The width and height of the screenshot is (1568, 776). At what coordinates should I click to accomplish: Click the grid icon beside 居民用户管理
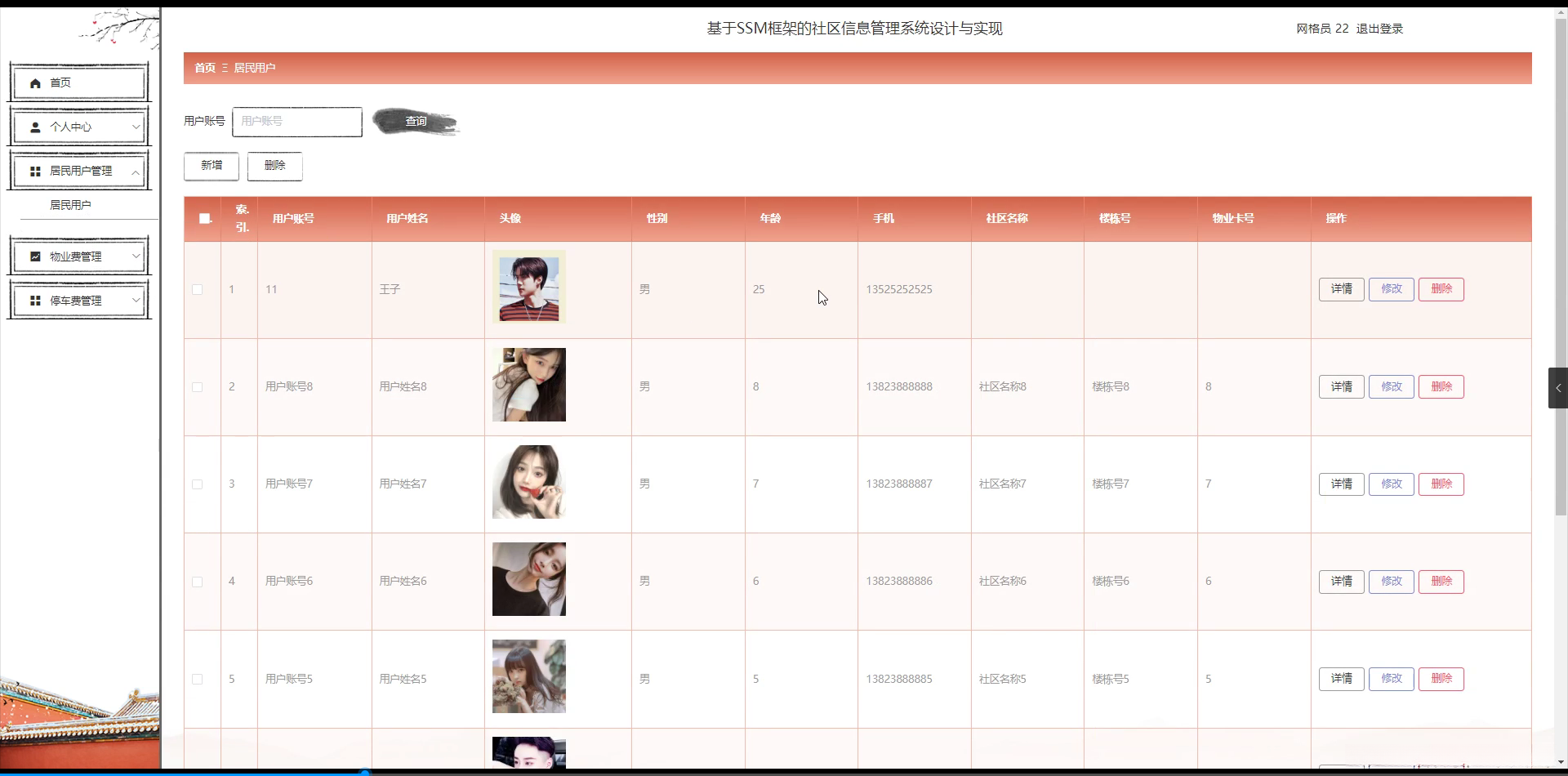click(35, 172)
